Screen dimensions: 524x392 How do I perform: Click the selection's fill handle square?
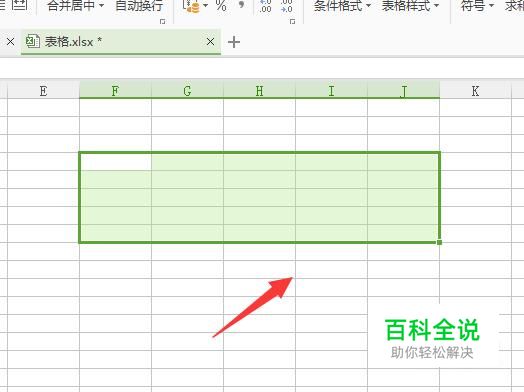pyautogui.click(x=439, y=242)
